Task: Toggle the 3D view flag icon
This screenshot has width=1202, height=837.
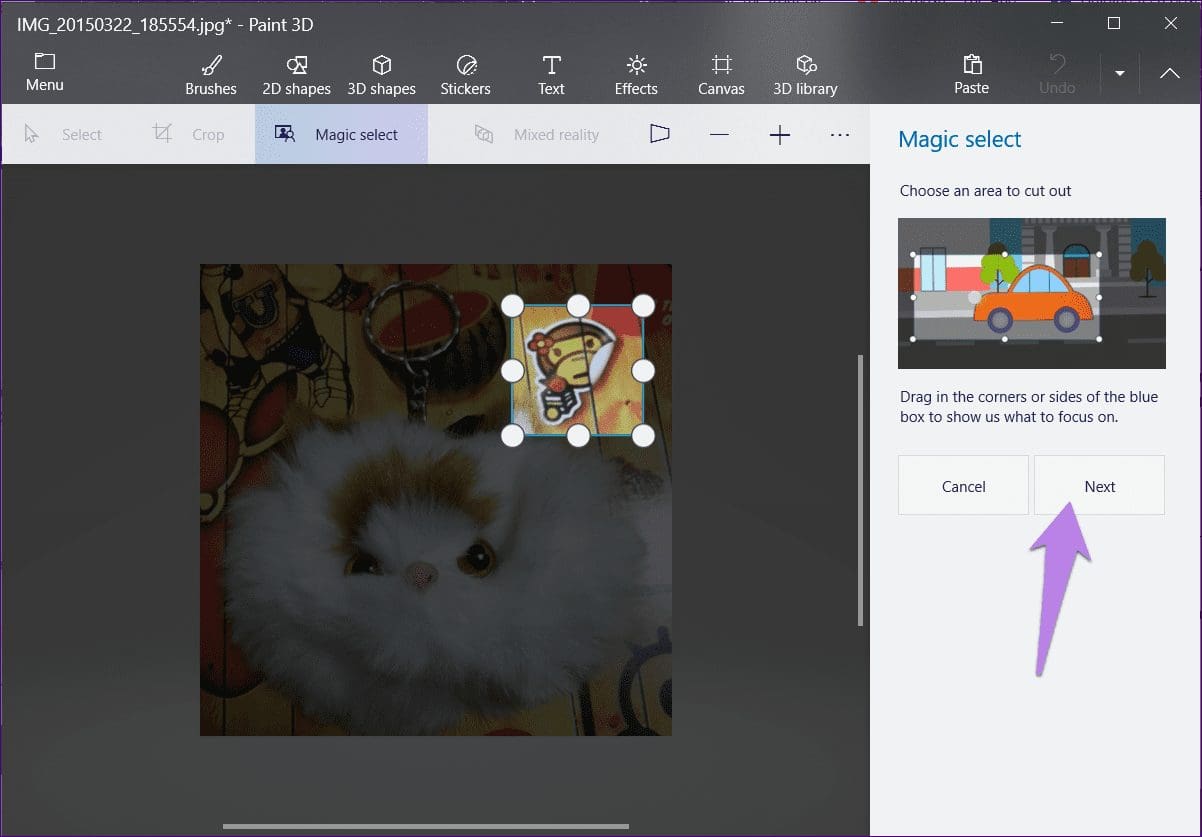Action: (659, 134)
